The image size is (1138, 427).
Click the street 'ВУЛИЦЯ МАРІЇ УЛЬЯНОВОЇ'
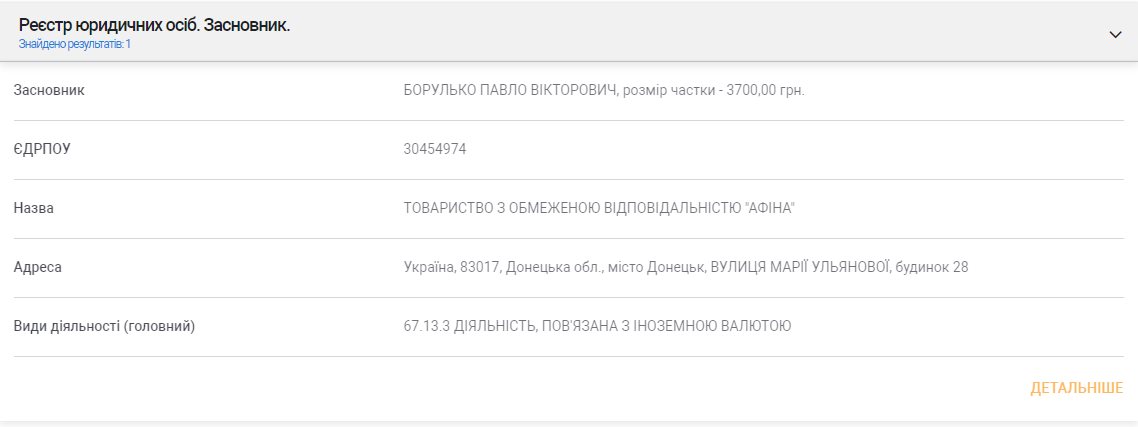pyautogui.click(x=799, y=267)
